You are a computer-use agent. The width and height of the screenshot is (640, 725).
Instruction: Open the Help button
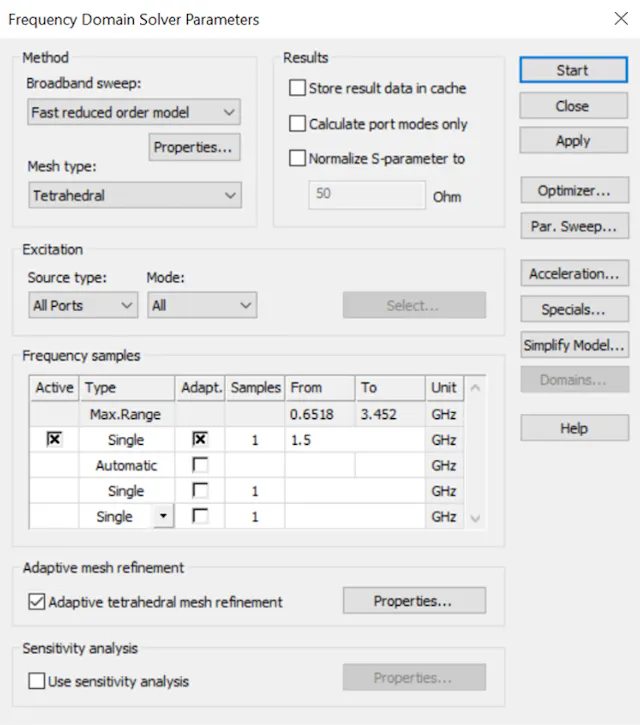pyautogui.click(x=574, y=428)
